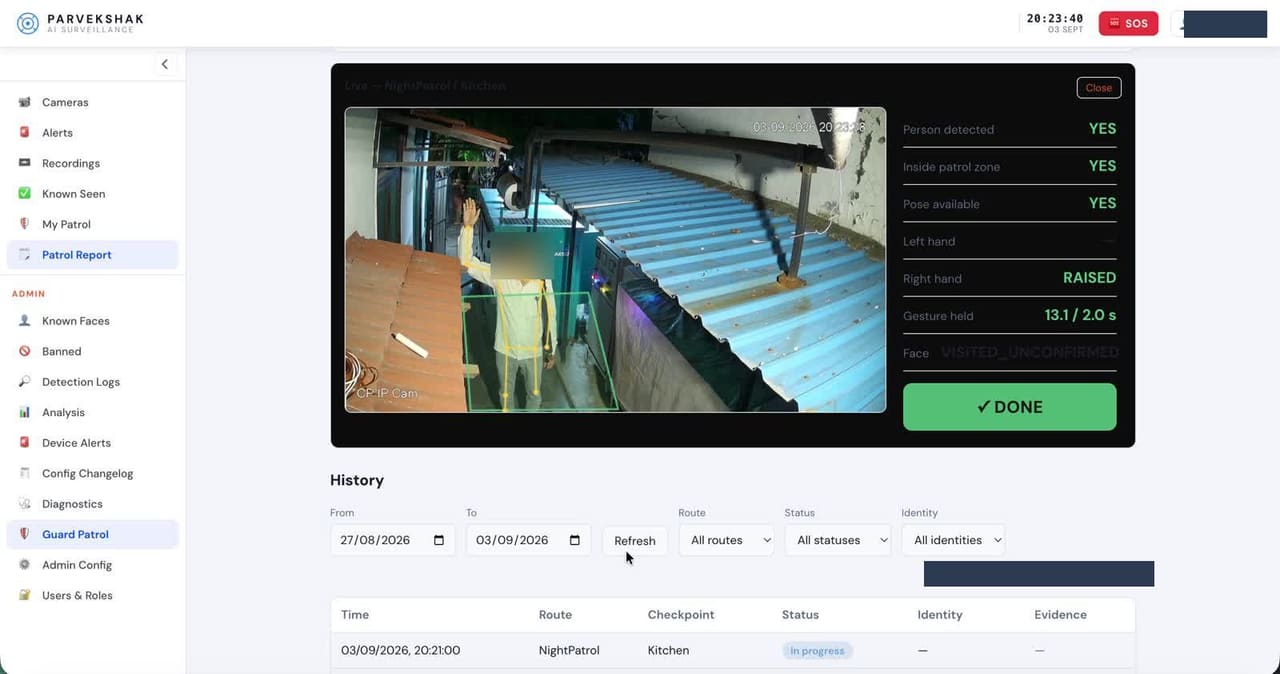Click the Diagnostics icon
Screen dimensions: 1280x674
[x=24, y=504]
